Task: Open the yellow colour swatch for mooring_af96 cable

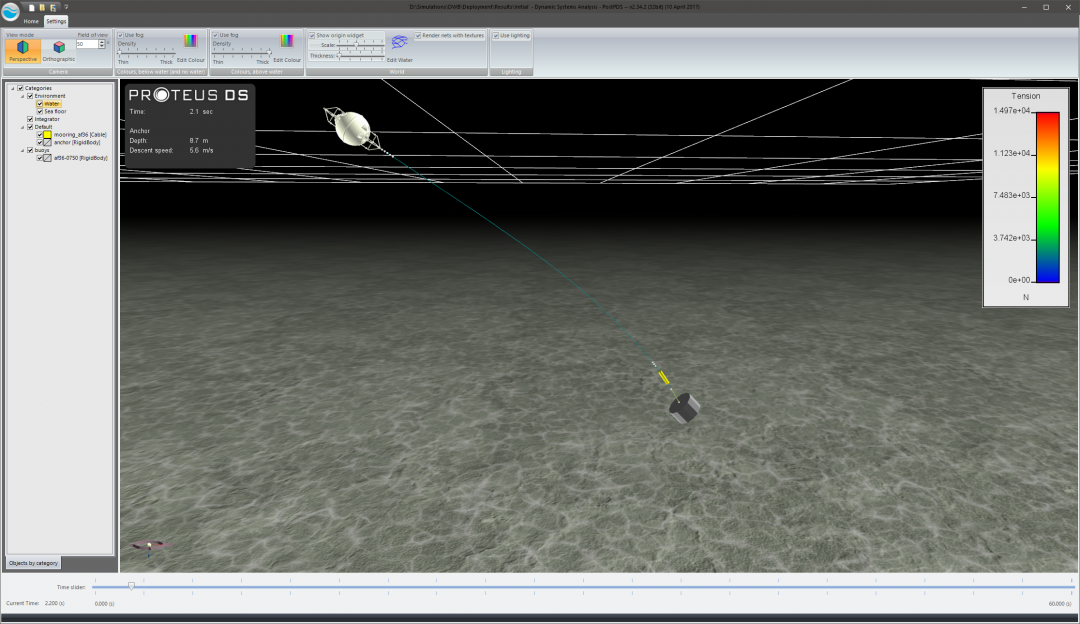Action: tap(47, 135)
